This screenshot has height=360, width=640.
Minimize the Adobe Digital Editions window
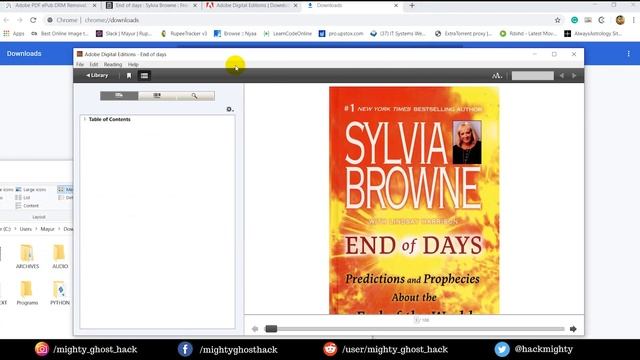(535, 54)
